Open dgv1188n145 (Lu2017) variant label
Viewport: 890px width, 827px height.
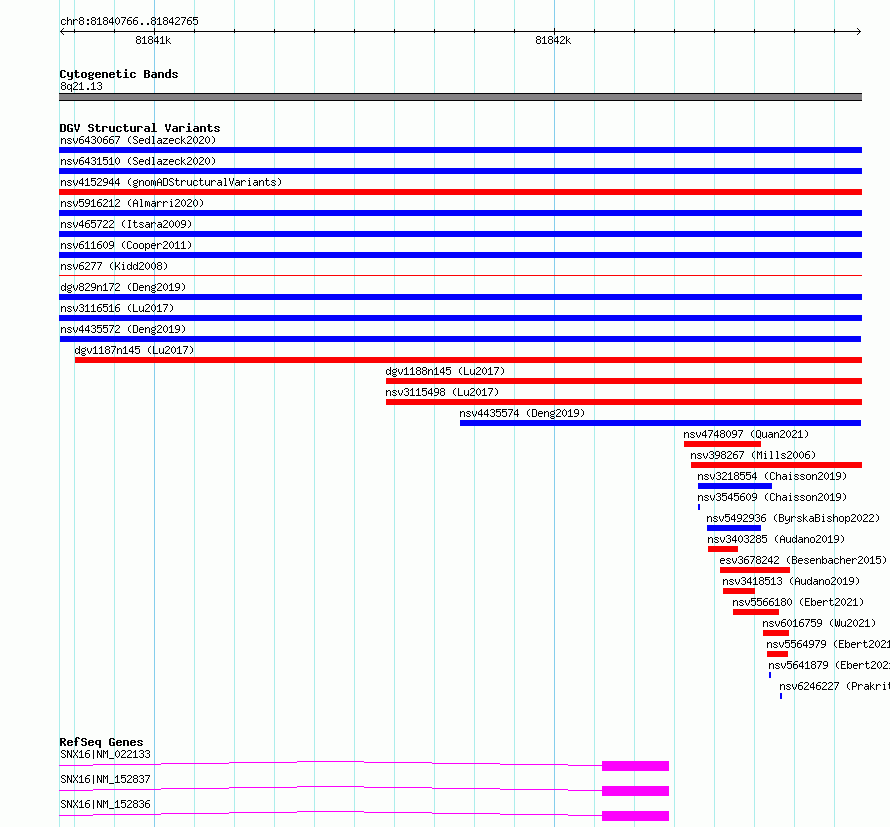tap(445, 371)
